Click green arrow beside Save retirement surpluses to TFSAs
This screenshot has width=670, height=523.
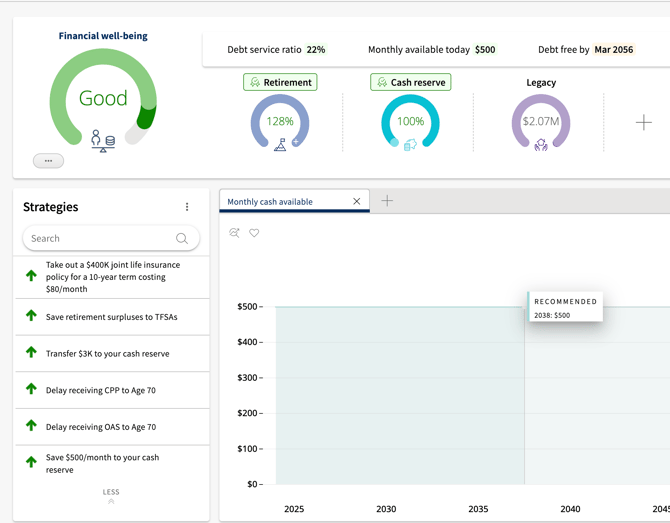point(31,316)
